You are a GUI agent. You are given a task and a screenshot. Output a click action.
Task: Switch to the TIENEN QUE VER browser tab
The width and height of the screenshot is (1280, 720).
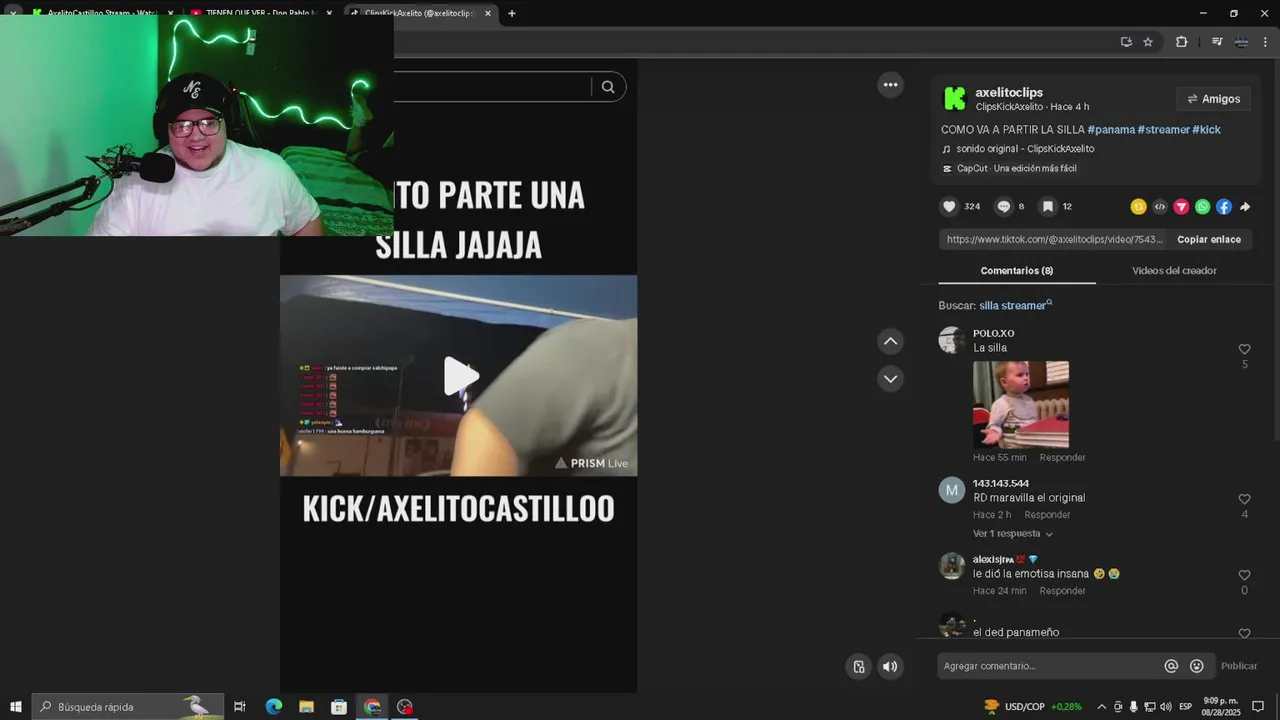tap(263, 13)
